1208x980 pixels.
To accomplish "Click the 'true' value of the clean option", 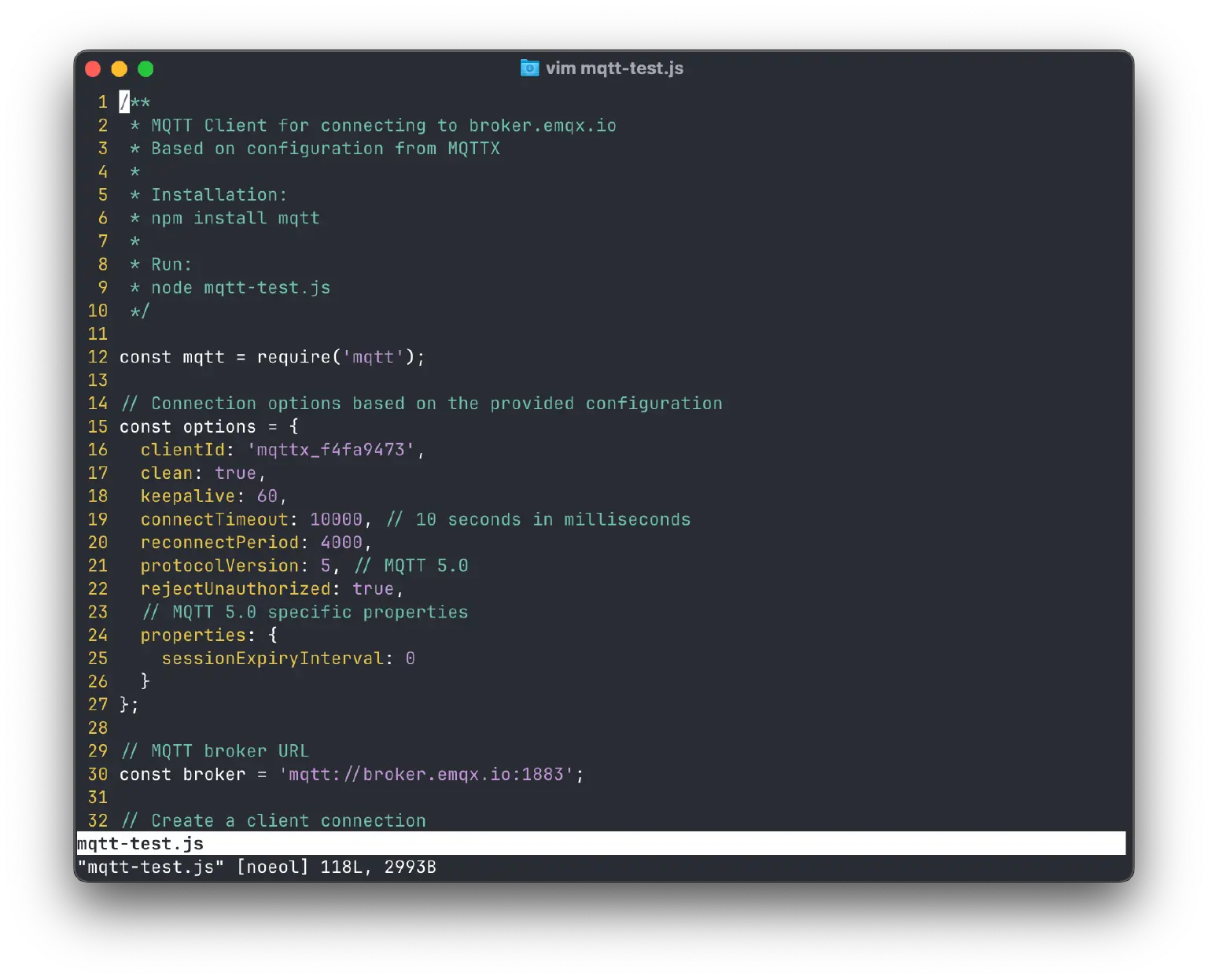I will (235, 473).
